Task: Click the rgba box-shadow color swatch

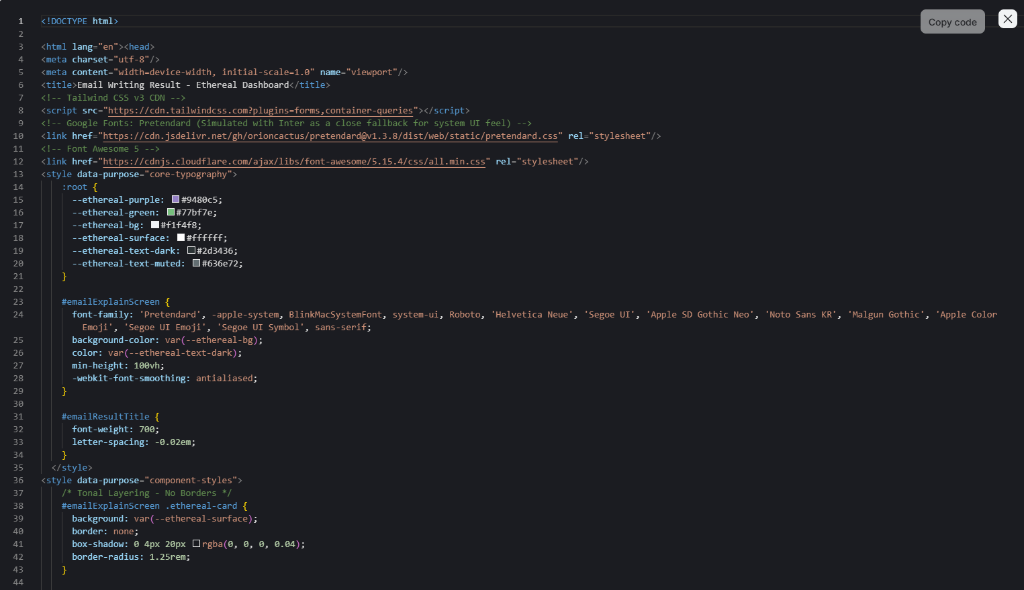Action: click(x=196, y=544)
